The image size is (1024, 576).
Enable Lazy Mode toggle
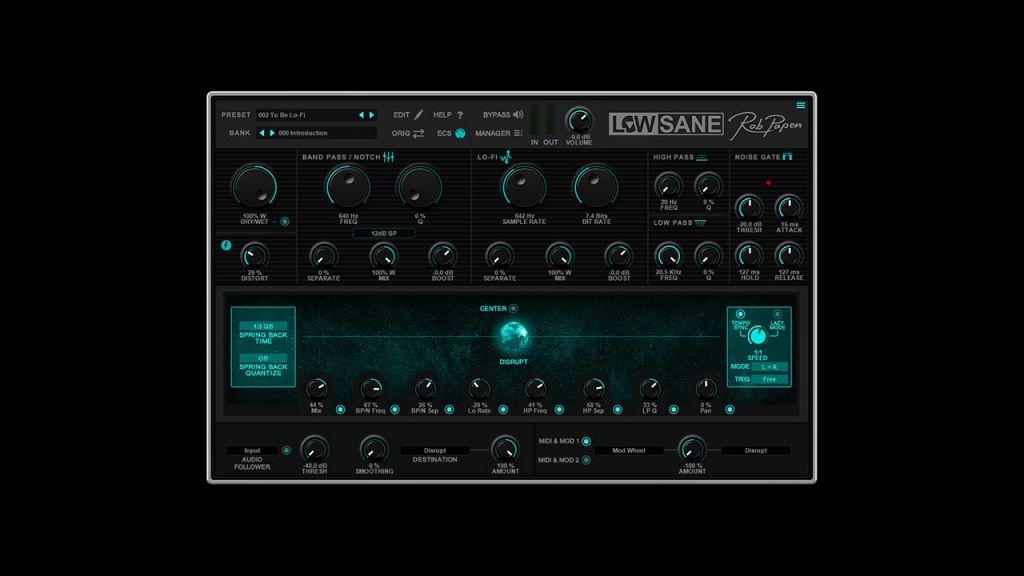pos(777,314)
